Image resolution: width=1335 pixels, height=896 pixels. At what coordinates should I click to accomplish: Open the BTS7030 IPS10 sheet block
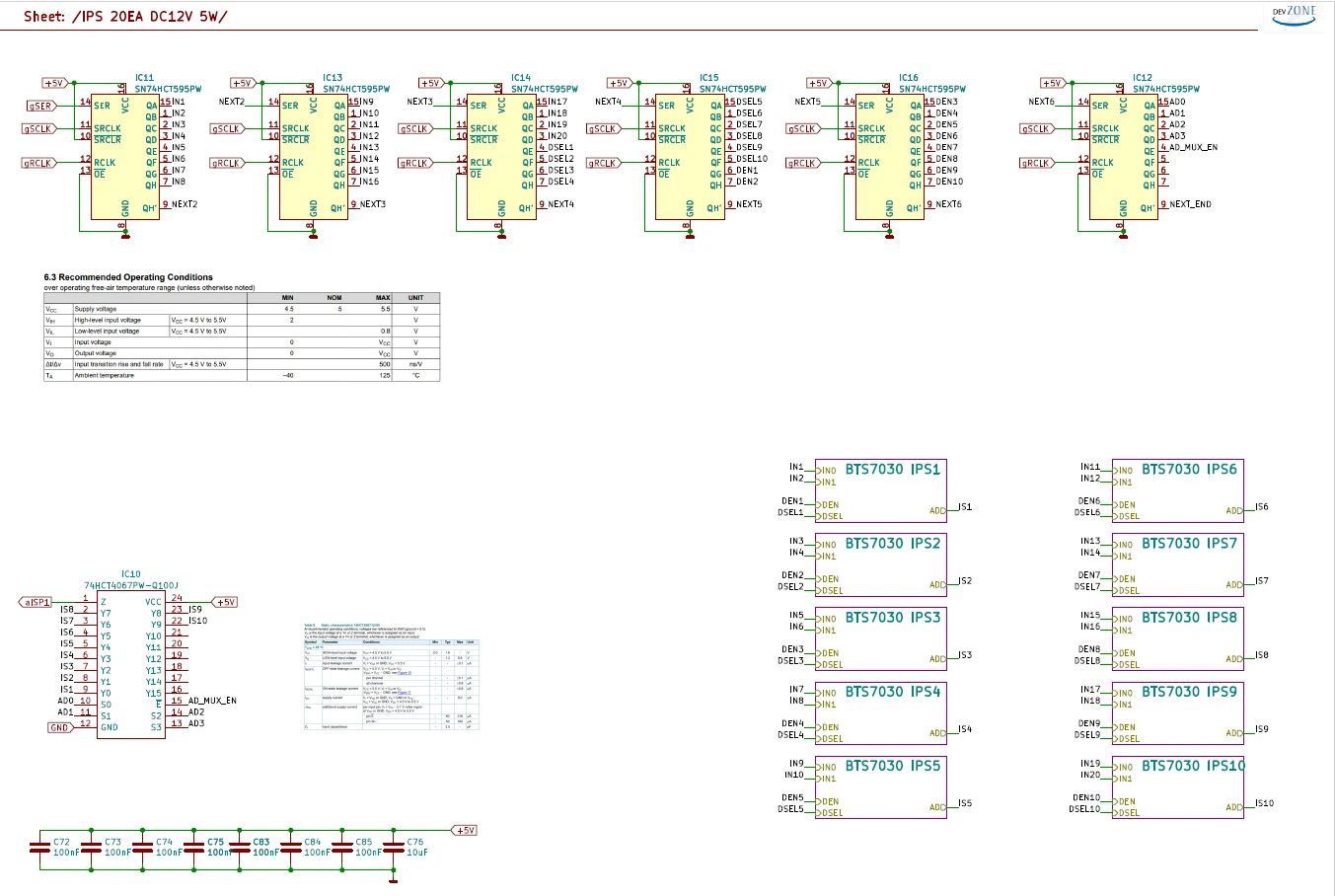coord(1178,786)
